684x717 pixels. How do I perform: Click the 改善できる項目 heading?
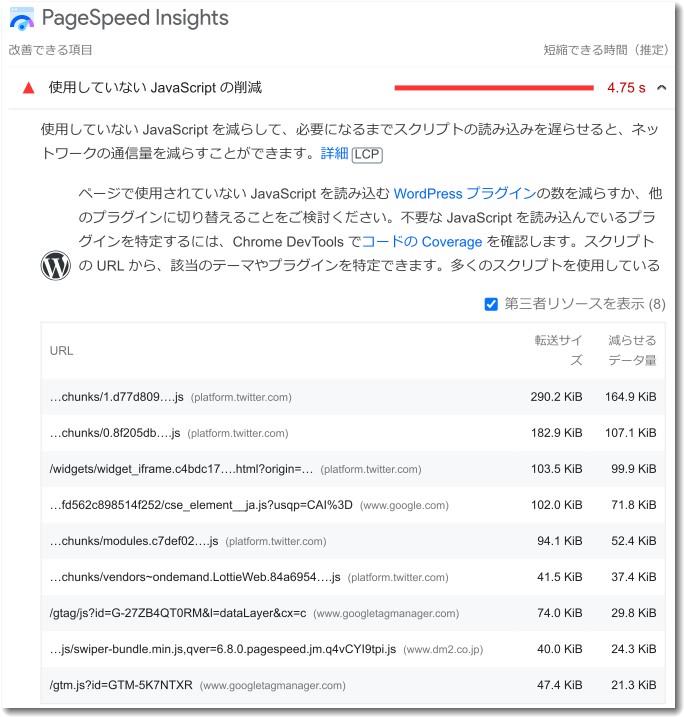(50, 50)
